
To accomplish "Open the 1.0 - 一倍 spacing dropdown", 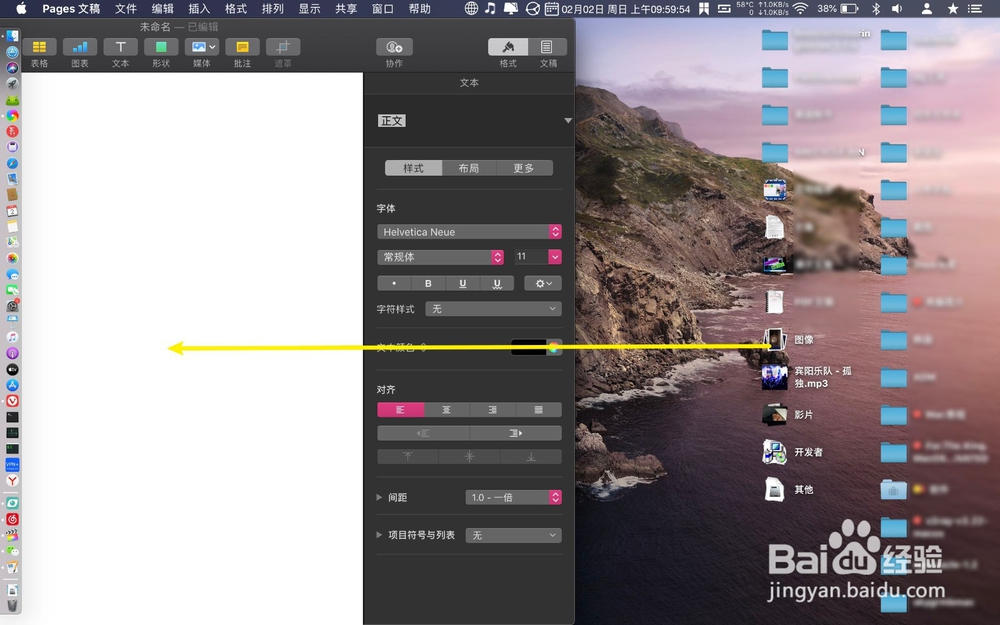I will coord(513,497).
